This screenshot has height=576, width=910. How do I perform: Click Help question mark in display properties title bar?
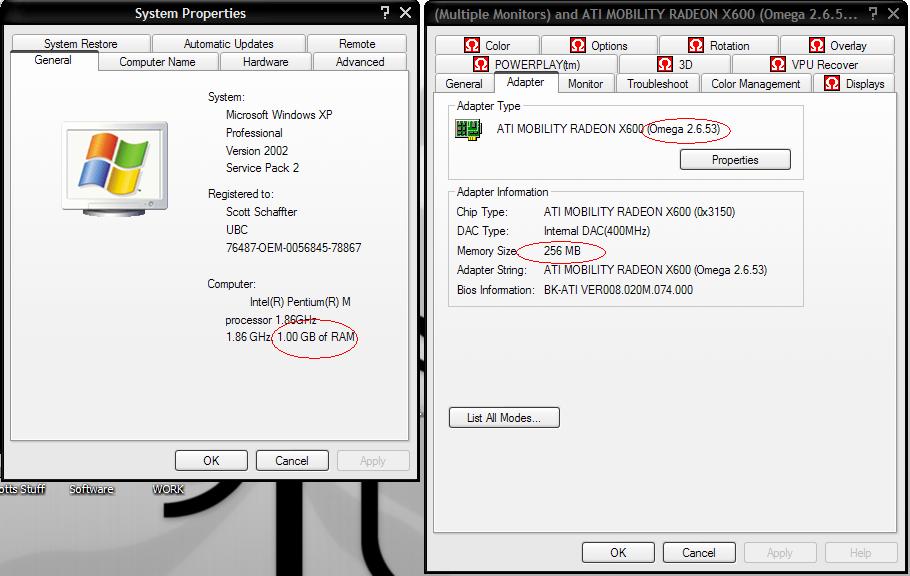pyautogui.click(x=873, y=13)
